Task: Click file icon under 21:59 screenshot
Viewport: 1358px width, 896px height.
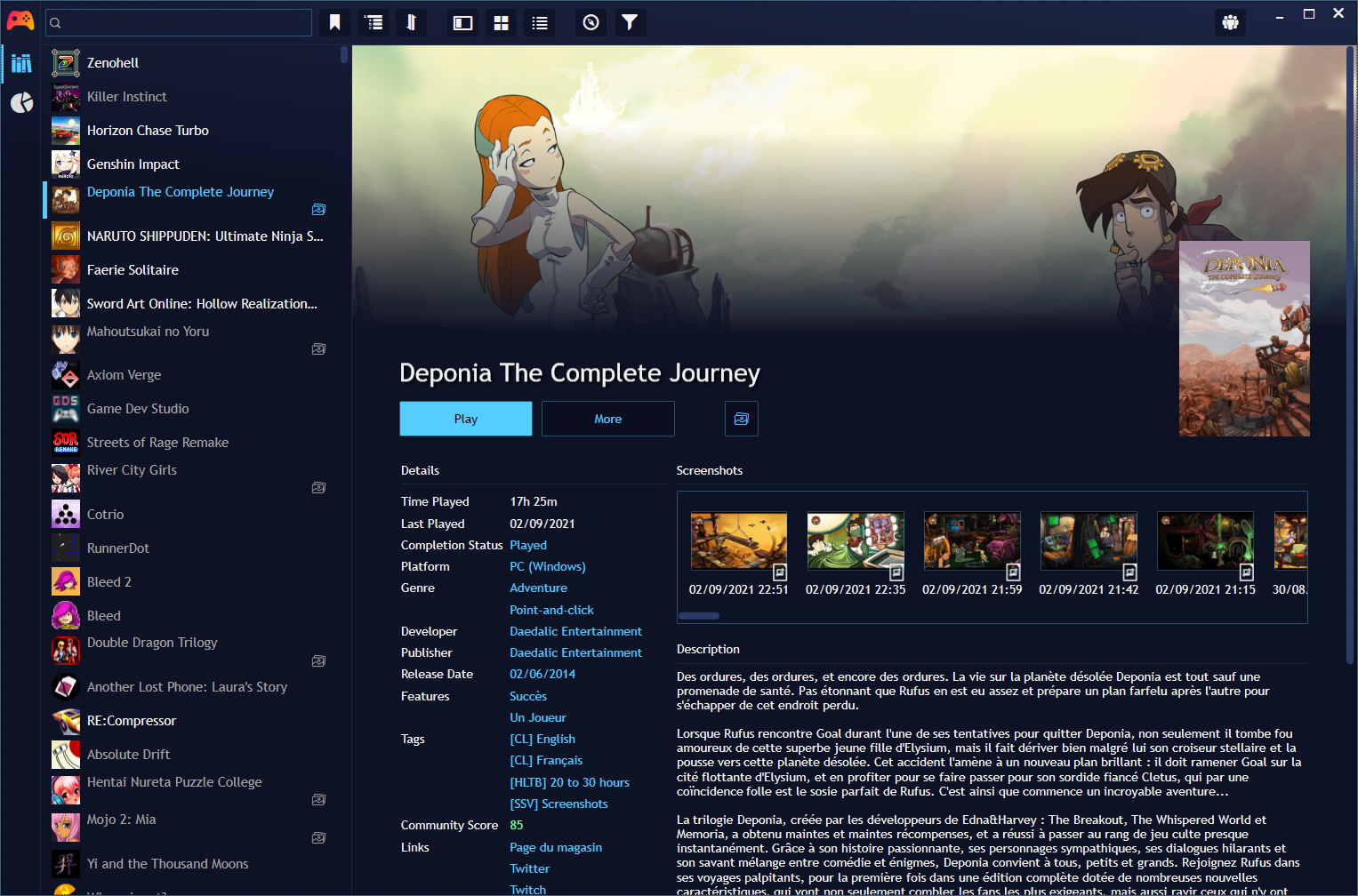Action: coord(1013,572)
